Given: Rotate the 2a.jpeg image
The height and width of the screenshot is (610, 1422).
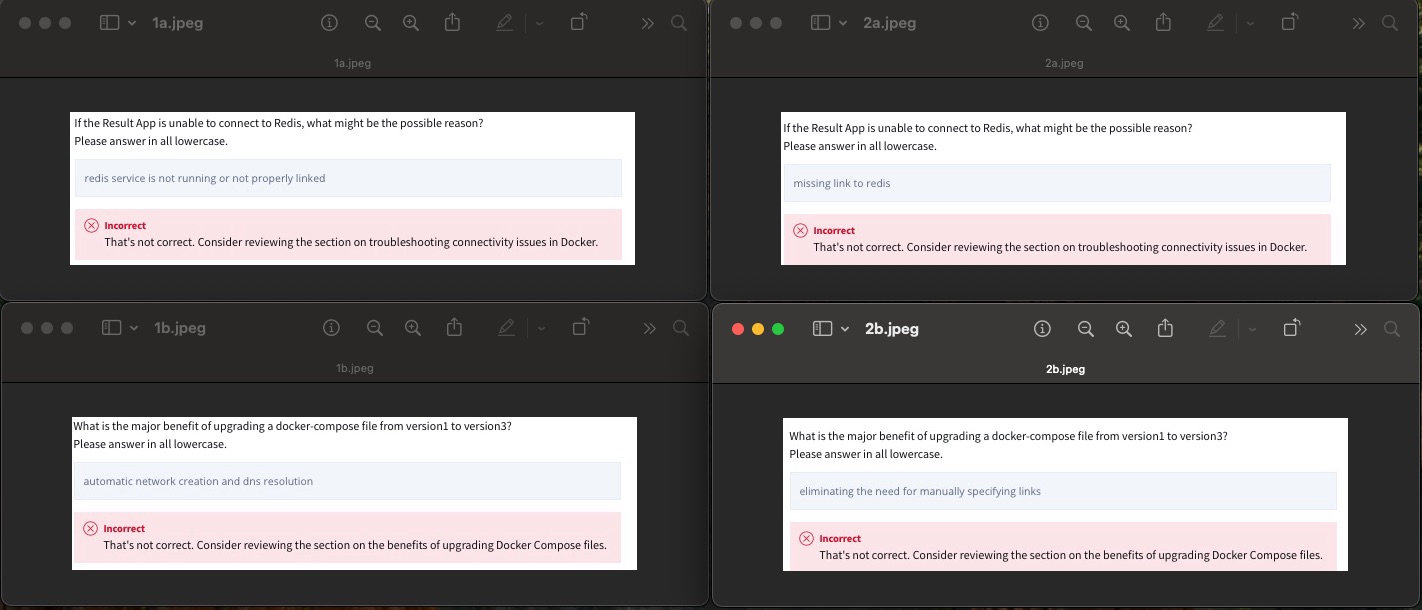Looking at the screenshot, I should point(1290,22).
